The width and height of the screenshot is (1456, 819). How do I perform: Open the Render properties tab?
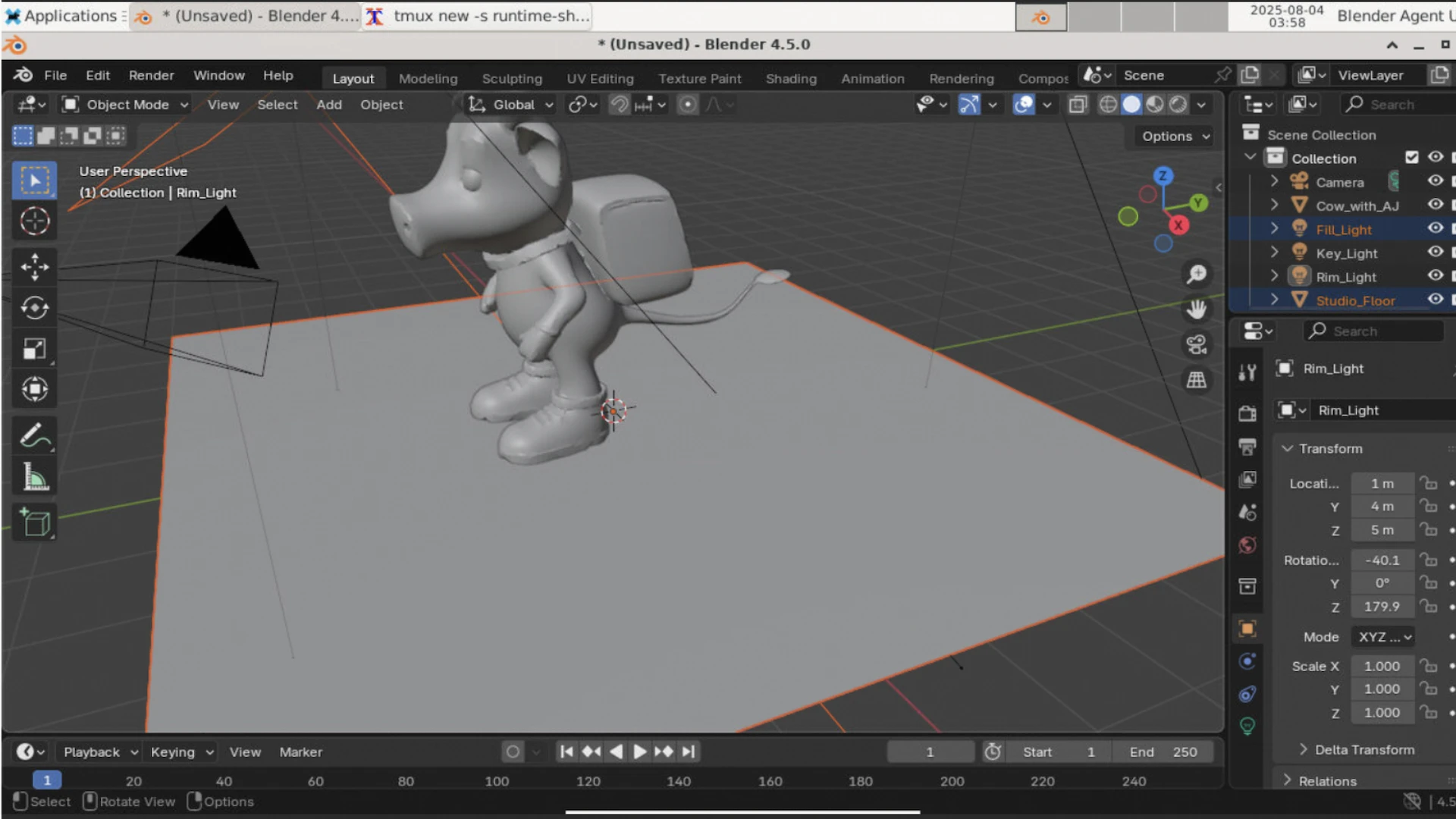coord(1247,413)
